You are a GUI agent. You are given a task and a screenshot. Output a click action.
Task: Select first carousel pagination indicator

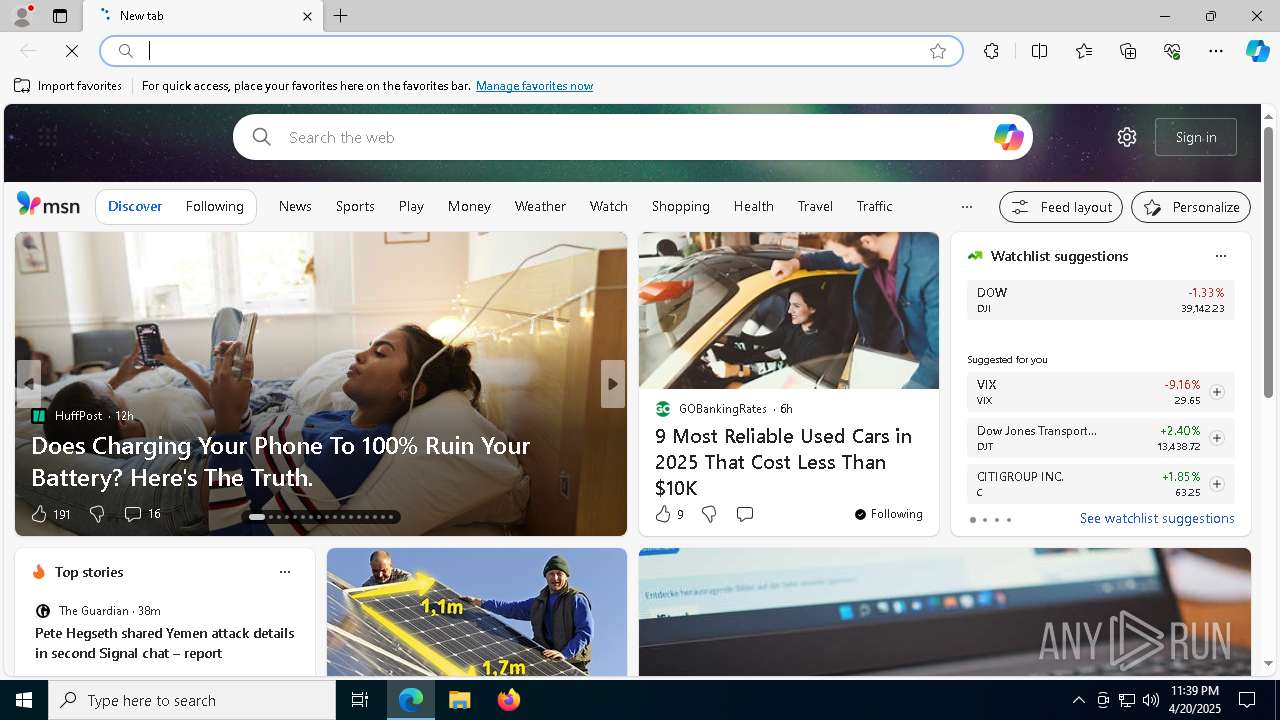coord(257,517)
